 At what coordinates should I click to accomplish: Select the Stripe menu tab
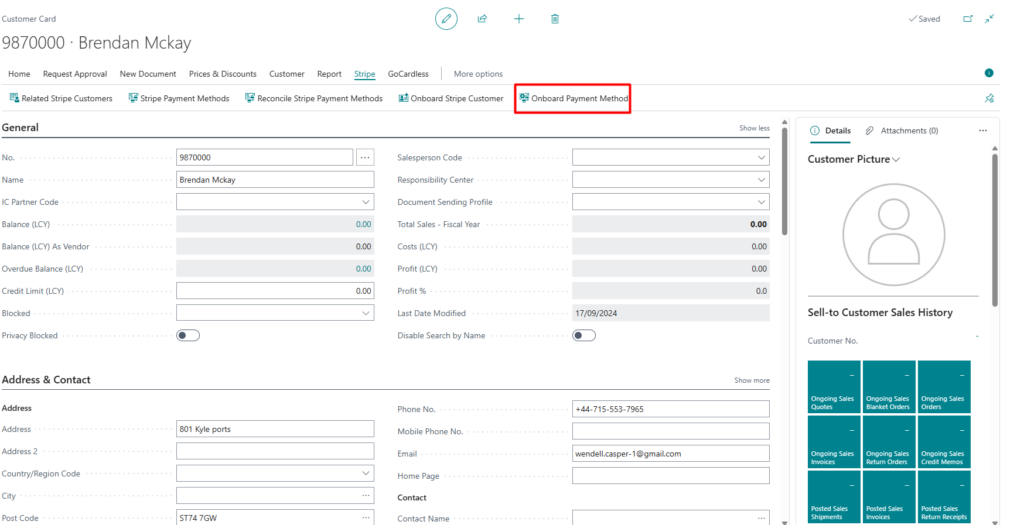(364, 74)
